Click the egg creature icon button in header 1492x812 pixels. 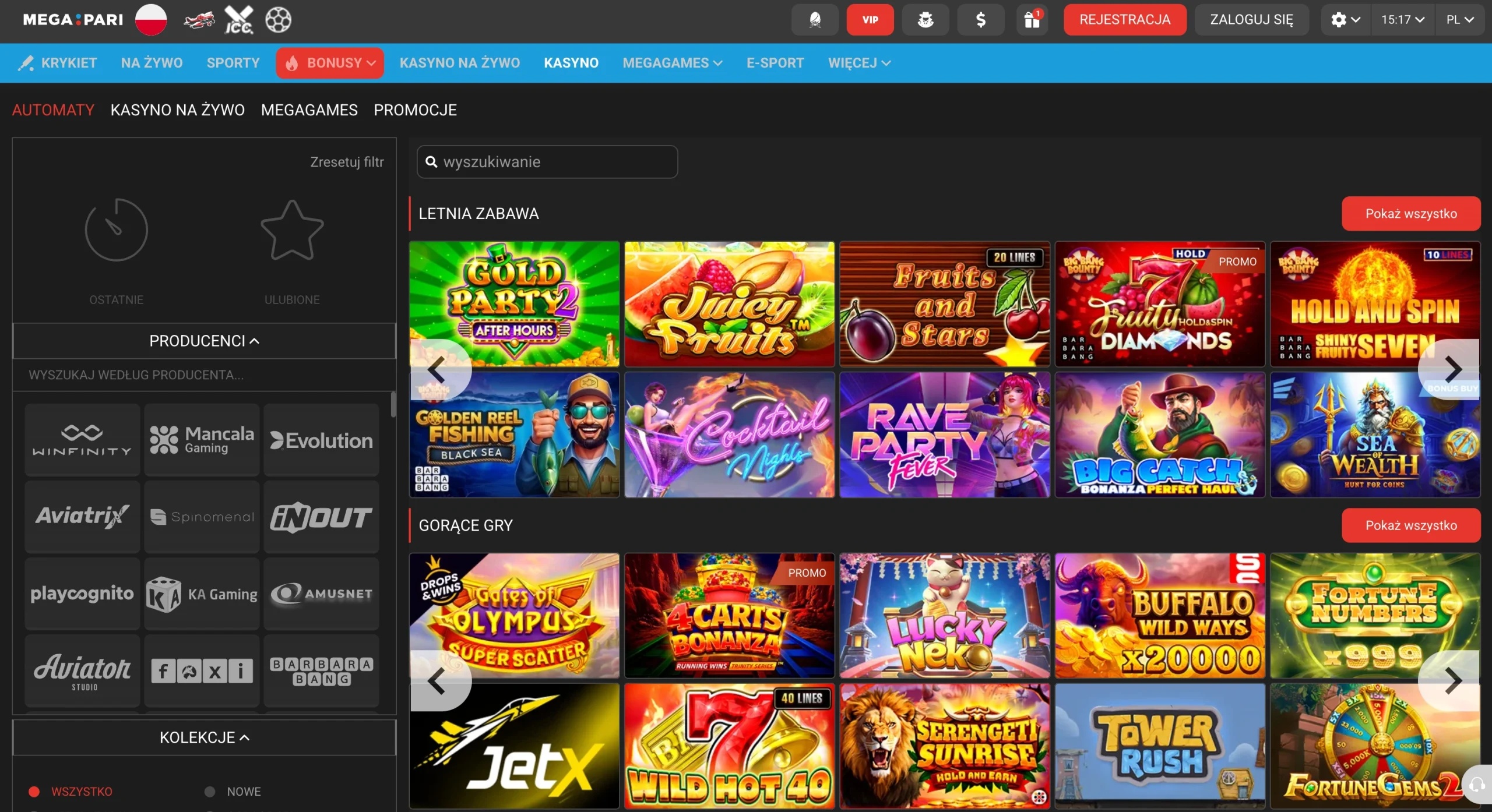(815, 20)
